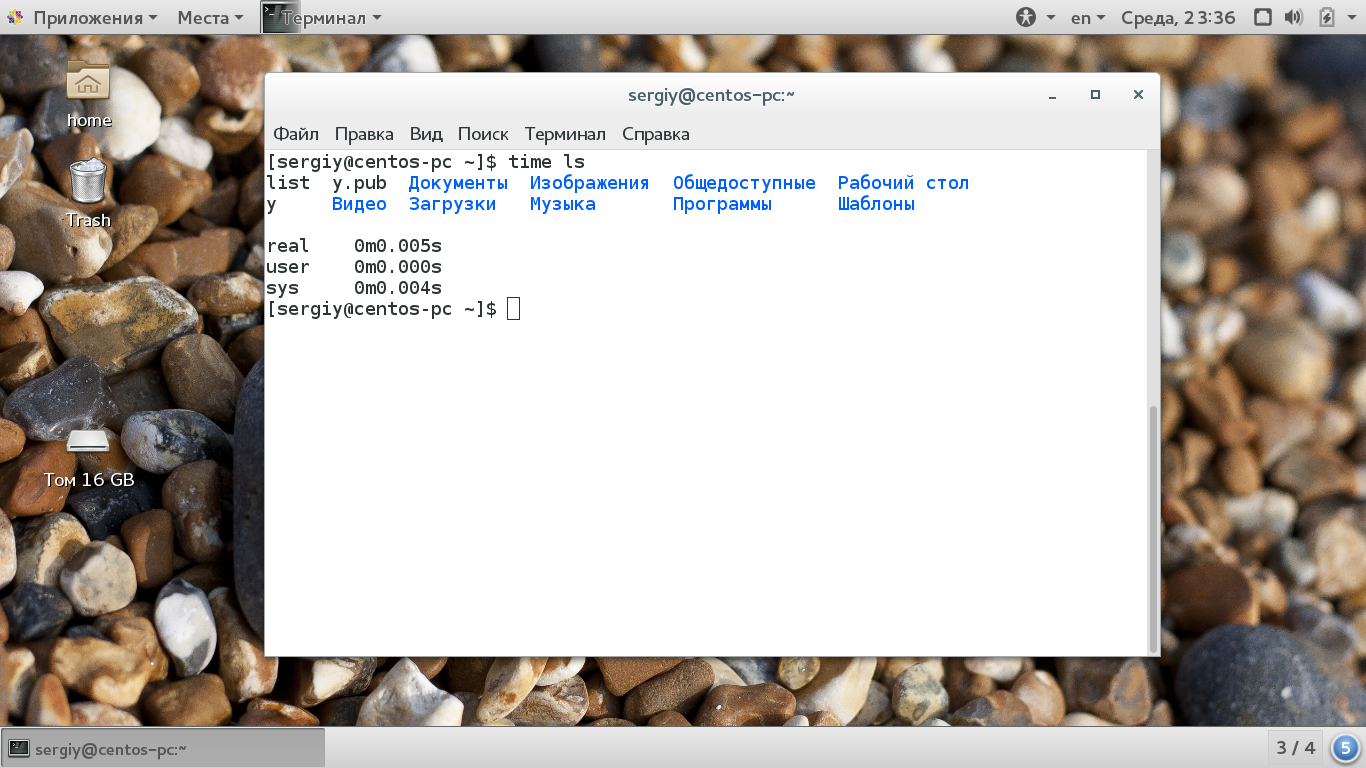Expand the accessibility menu arrow
This screenshot has height=768, width=1366.
(x=1051, y=18)
